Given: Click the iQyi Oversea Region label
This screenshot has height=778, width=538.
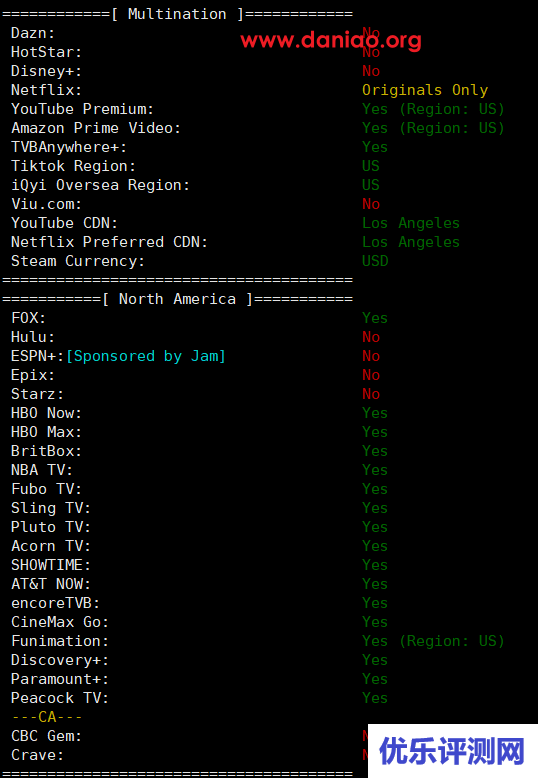Looking at the screenshot, I should pos(100,185).
